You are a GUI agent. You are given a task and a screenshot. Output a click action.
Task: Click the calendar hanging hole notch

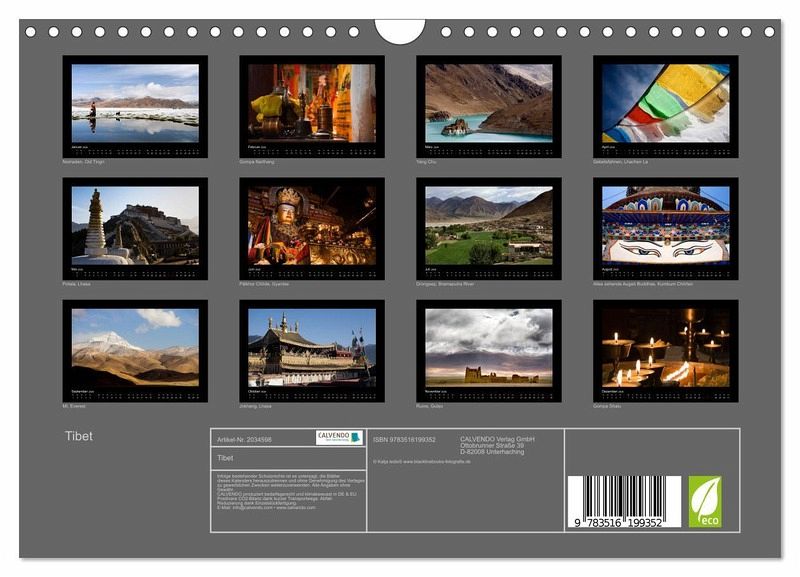coord(400,30)
